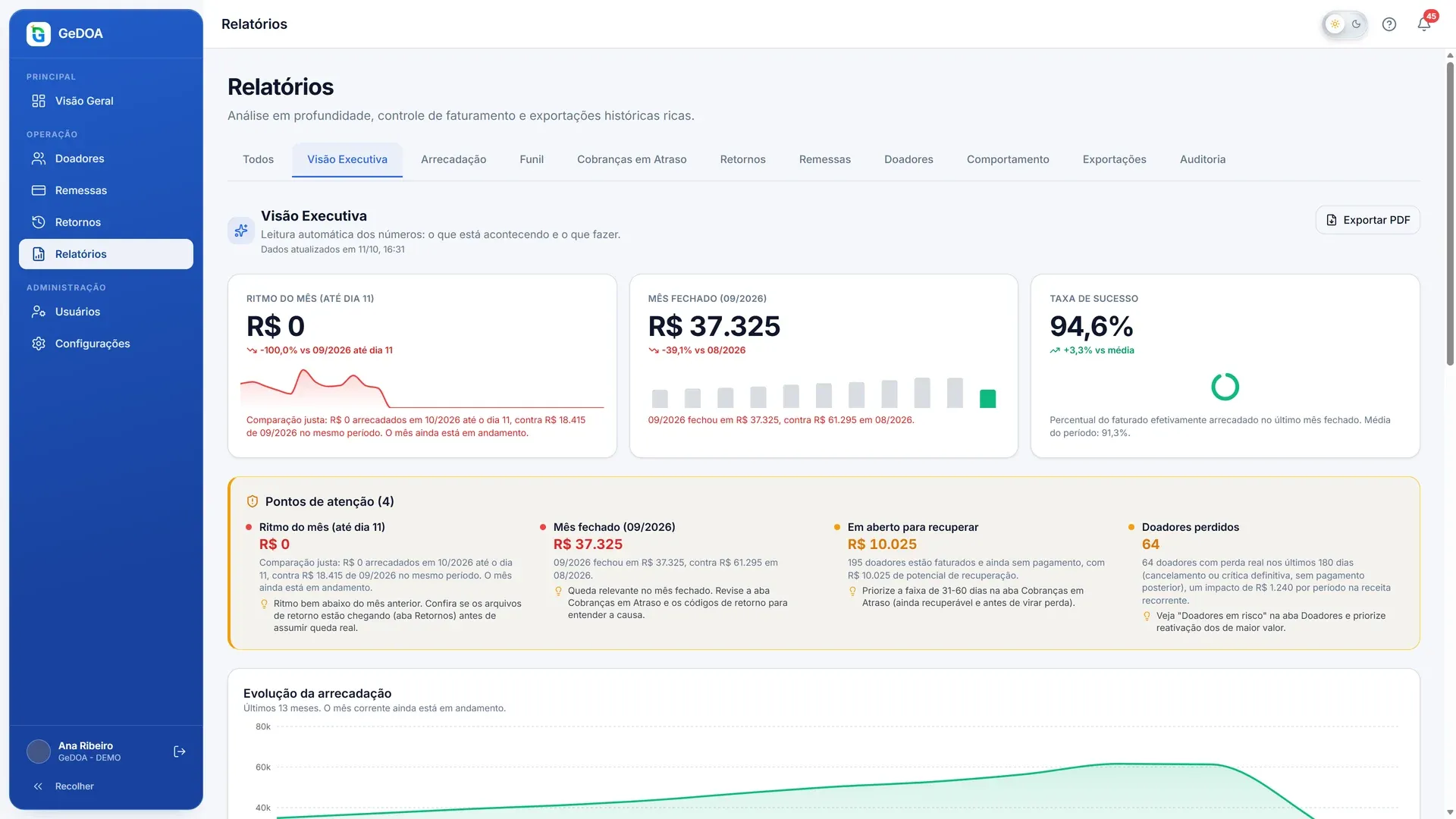Go to Doadores in the sidebar
Image resolution: width=1456 pixels, height=819 pixels.
pyautogui.click(x=106, y=158)
